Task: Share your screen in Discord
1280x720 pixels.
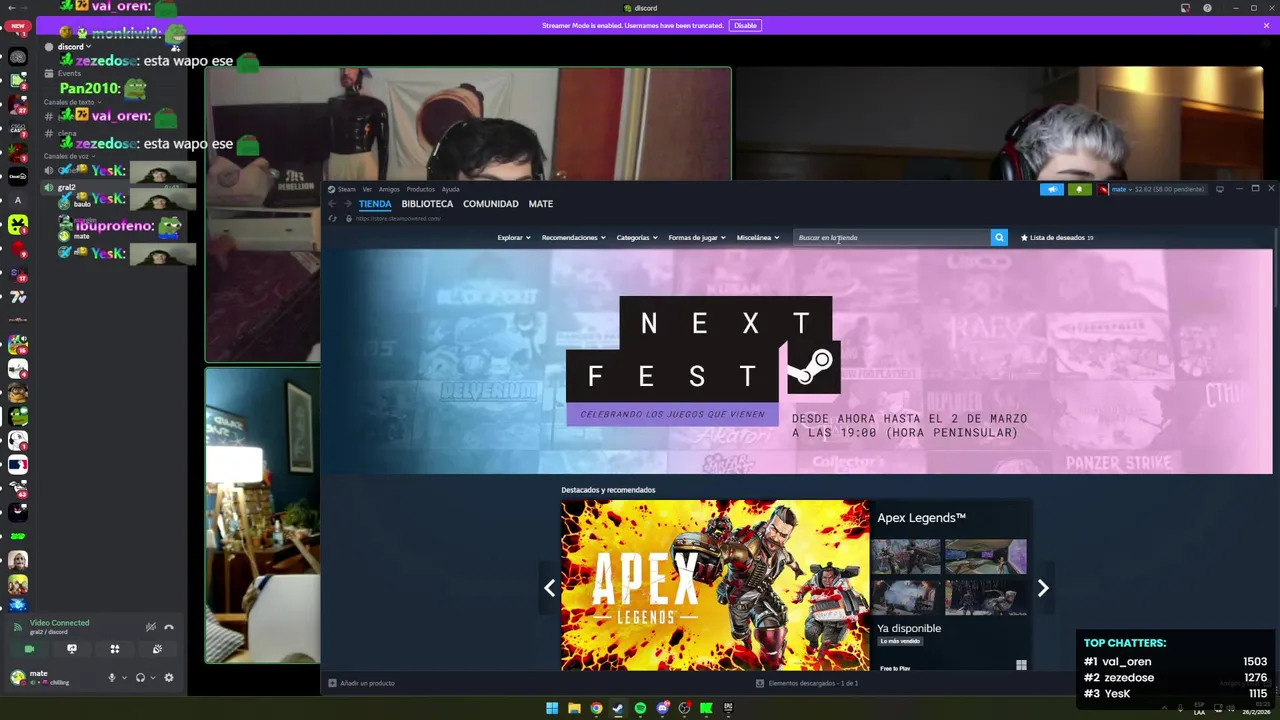Action: point(72,649)
